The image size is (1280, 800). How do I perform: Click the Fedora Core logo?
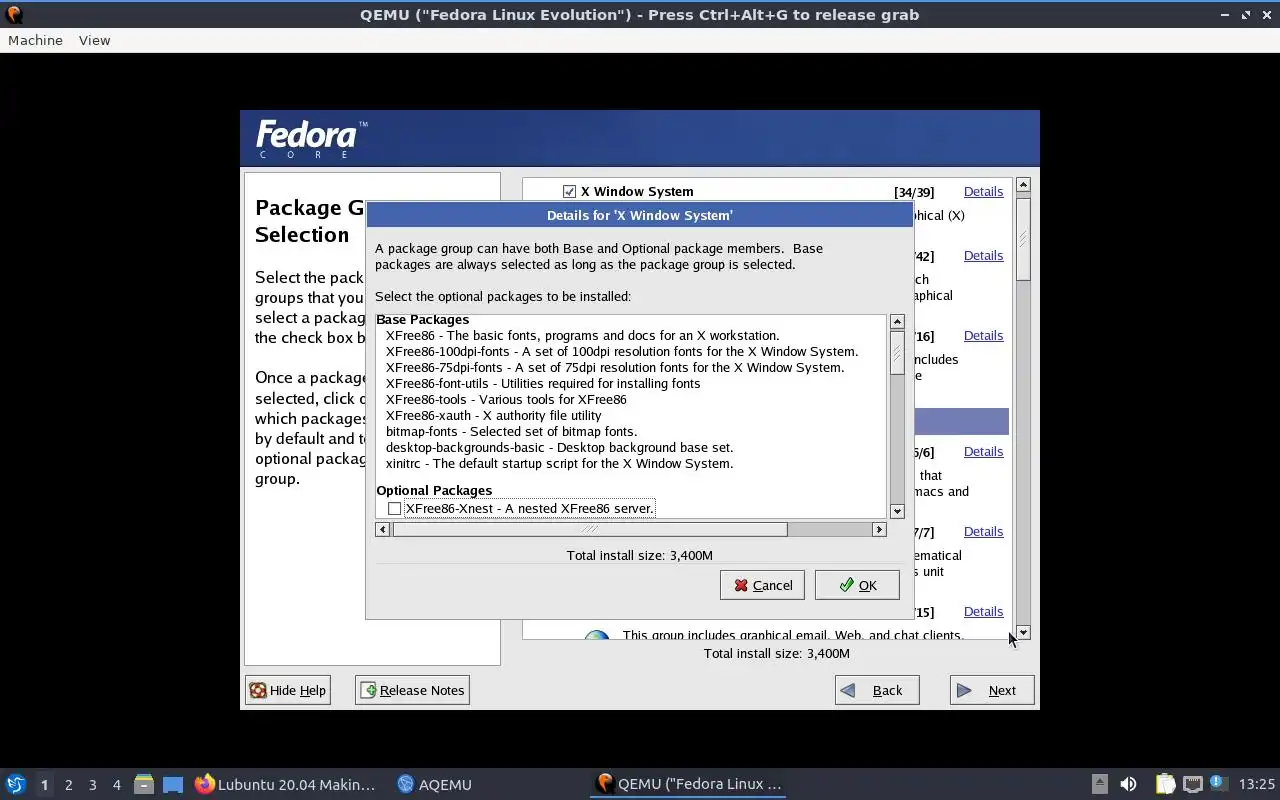click(311, 139)
